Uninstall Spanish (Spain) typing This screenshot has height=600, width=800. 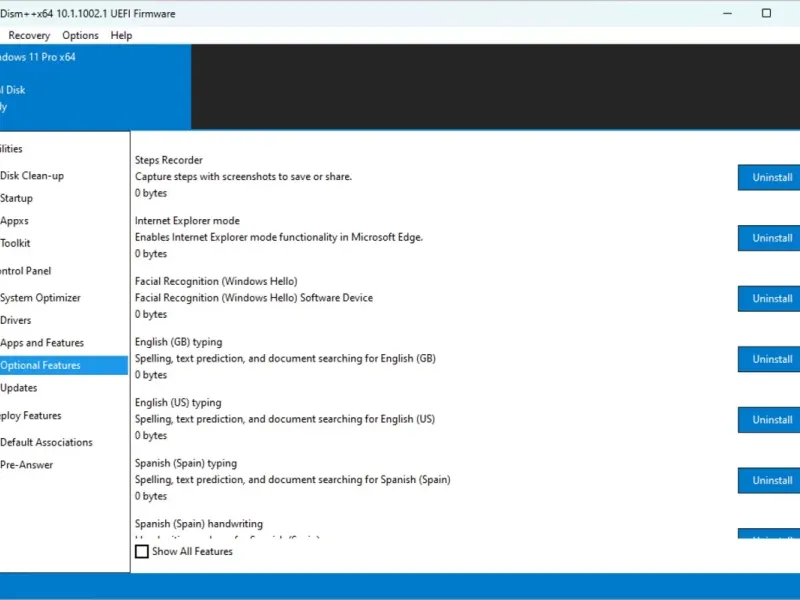pos(769,481)
